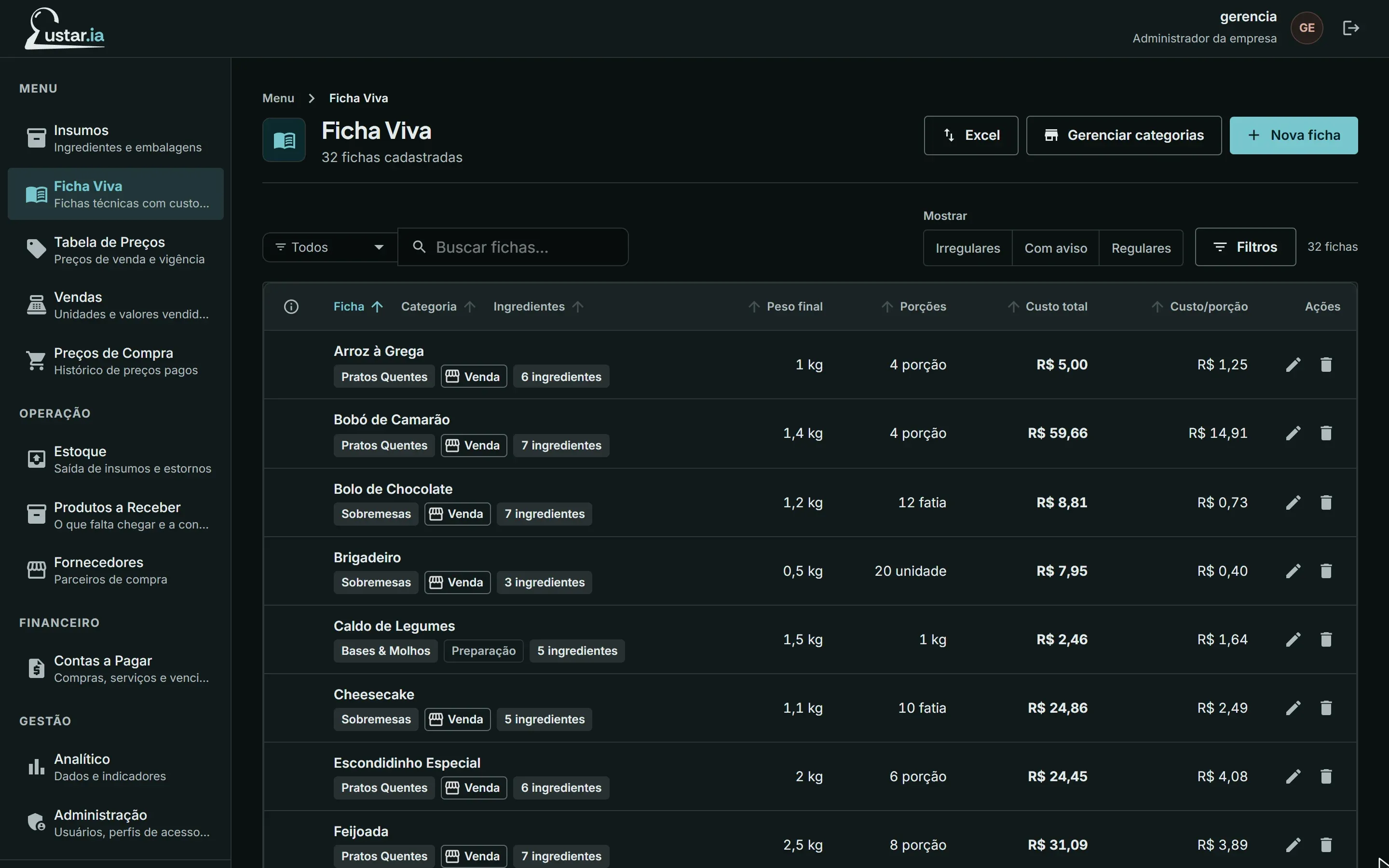Click the logout icon in the header
The width and height of the screenshot is (1389, 868).
1350,27
